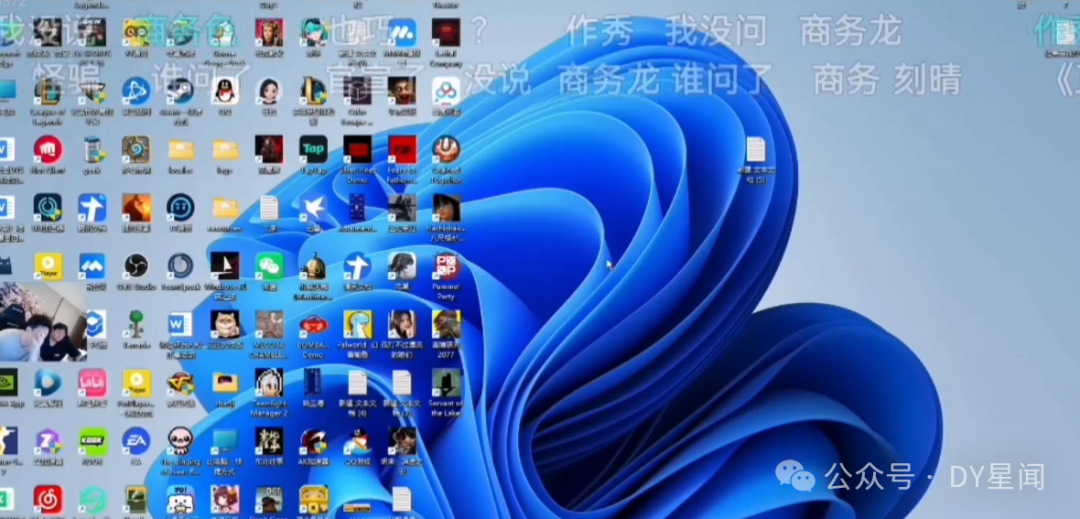The height and width of the screenshot is (519, 1080).
Task: Launch the YO! white mascot icon
Action: pyautogui.click(x=180, y=500)
